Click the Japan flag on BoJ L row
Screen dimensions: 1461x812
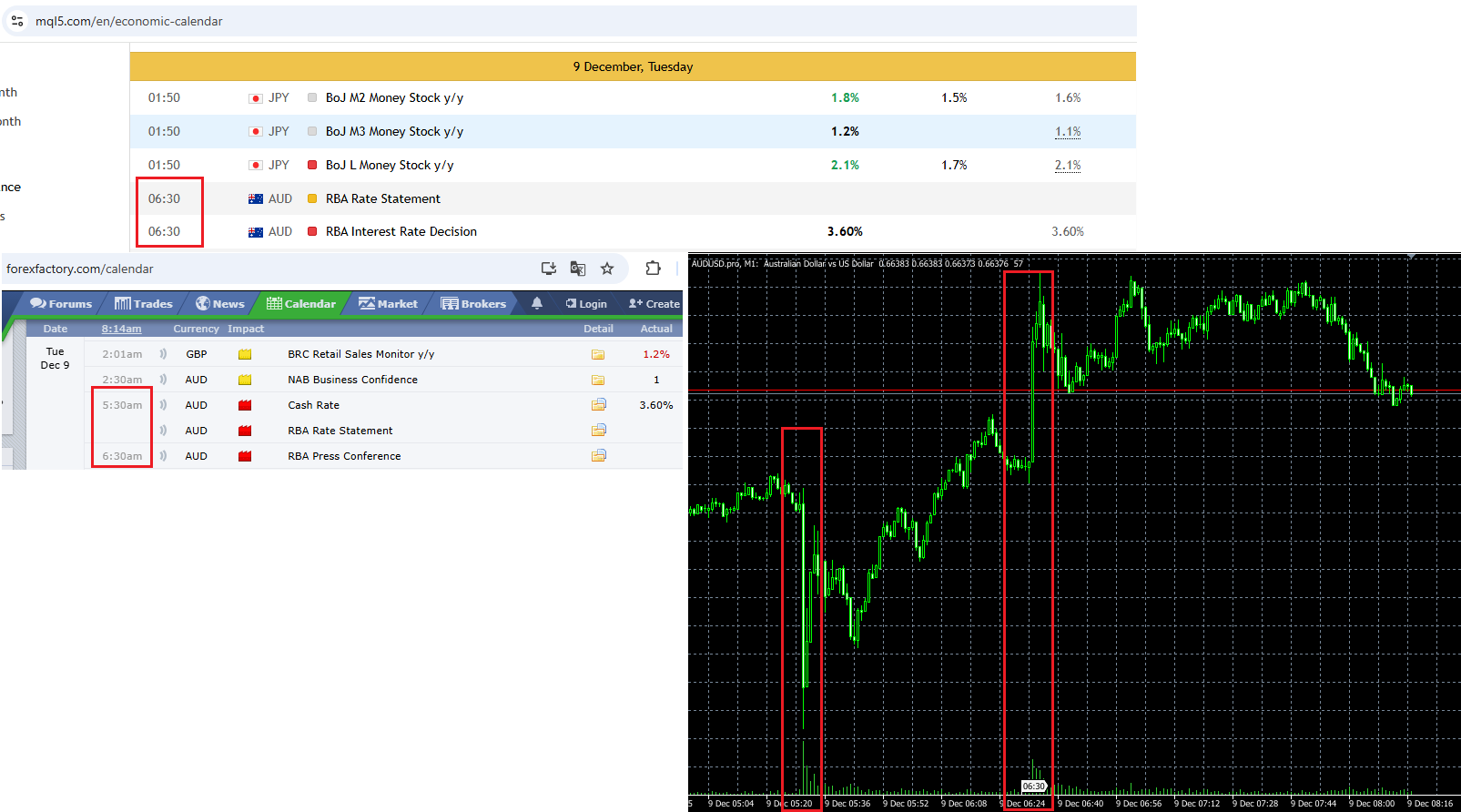point(256,166)
